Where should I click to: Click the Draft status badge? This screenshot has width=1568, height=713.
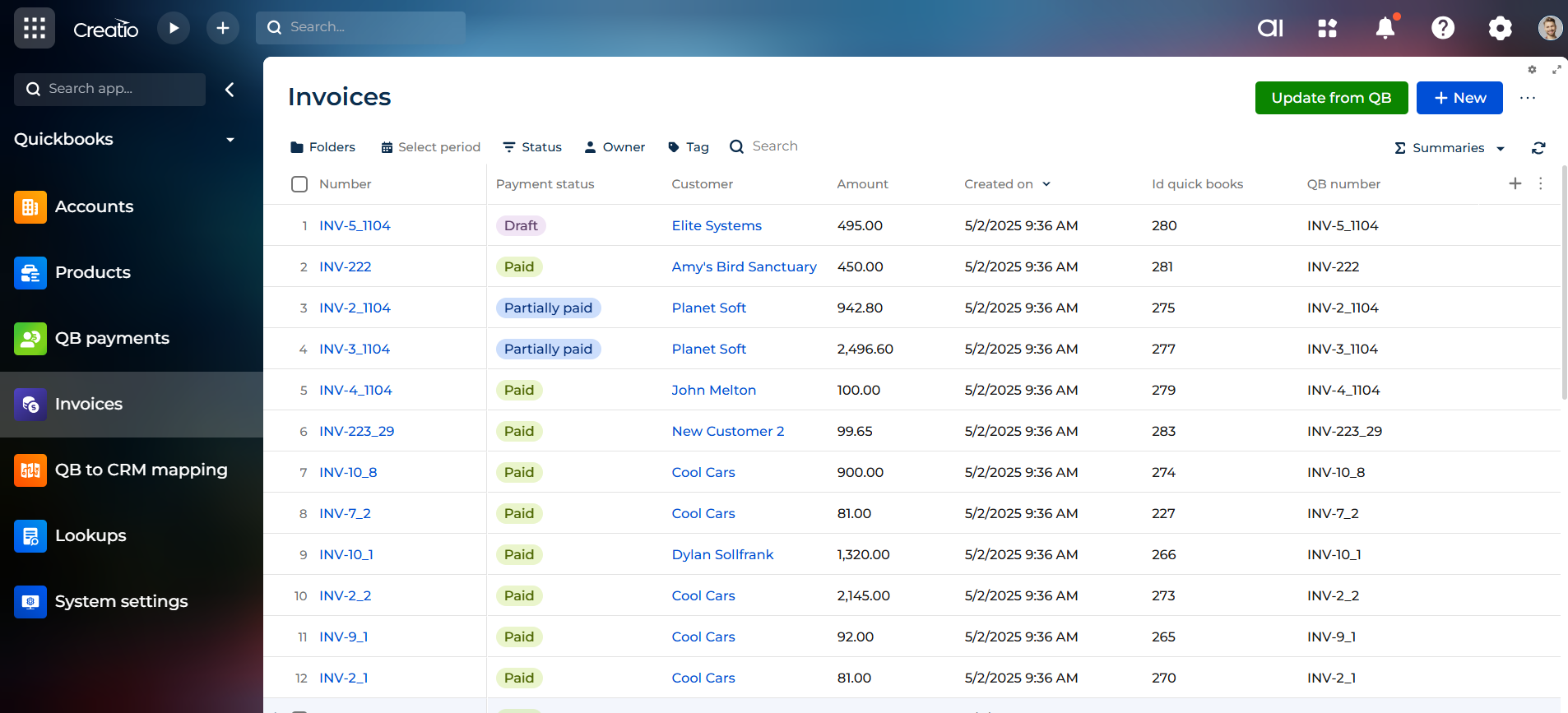point(521,225)
